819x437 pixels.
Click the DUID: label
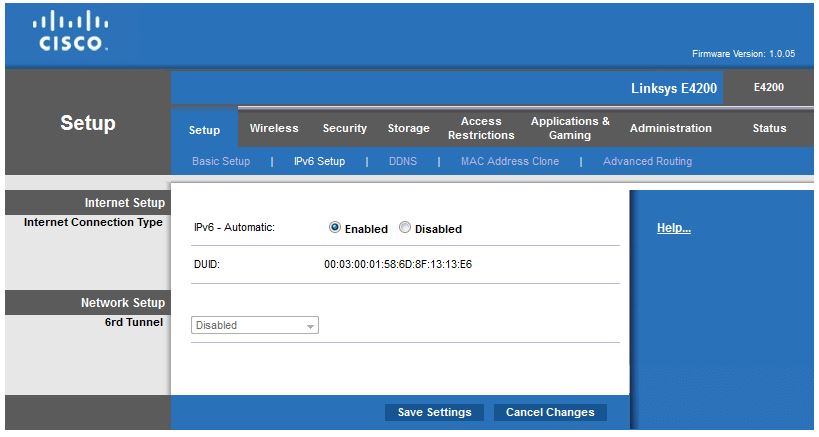tap(207, 264)
